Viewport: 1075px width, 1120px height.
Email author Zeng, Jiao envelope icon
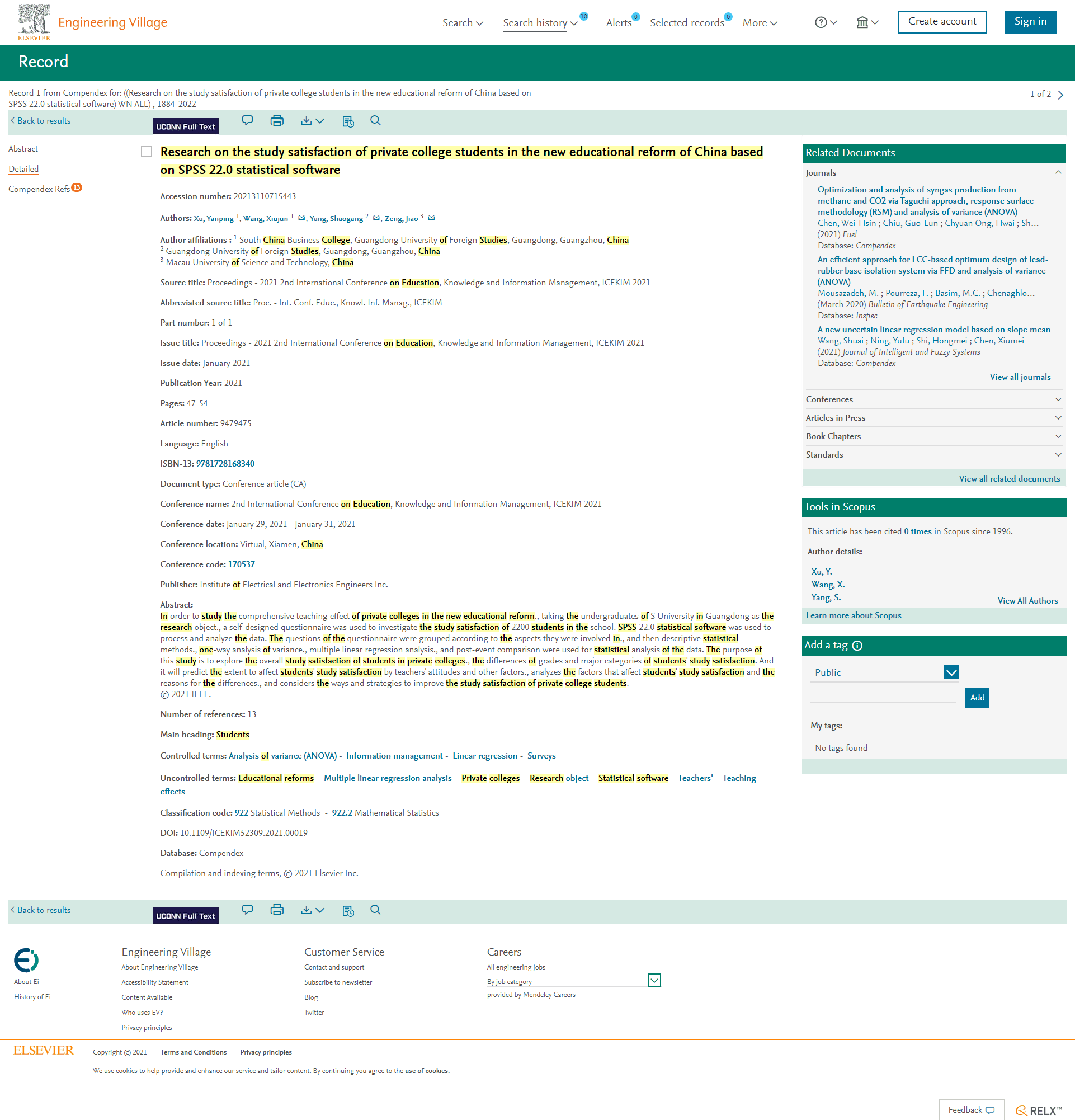click(432, 218)
